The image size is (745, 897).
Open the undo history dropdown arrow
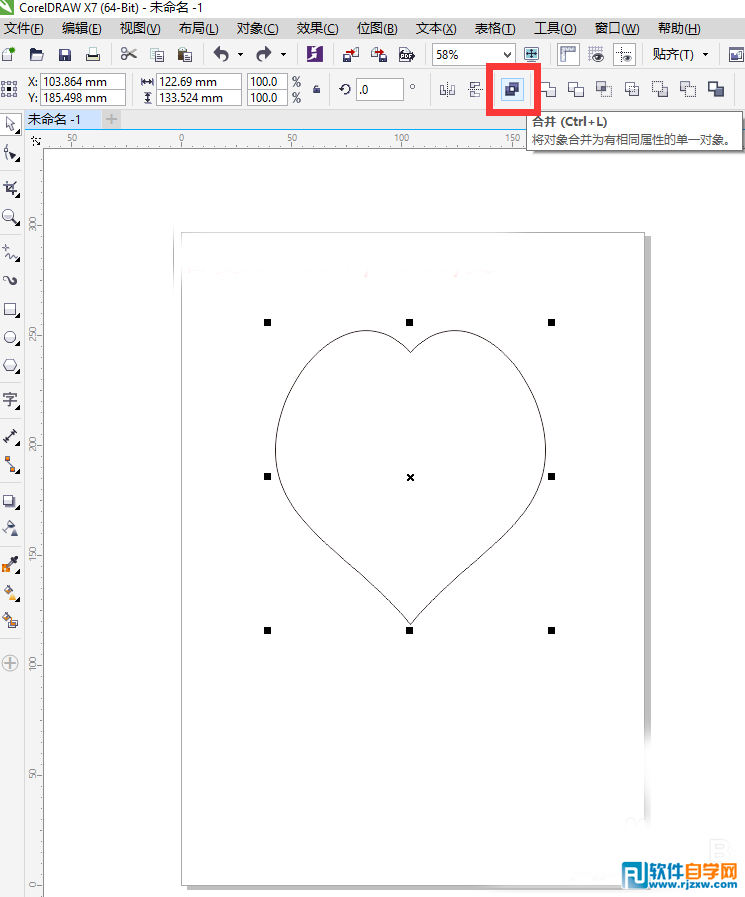point(240,54)
